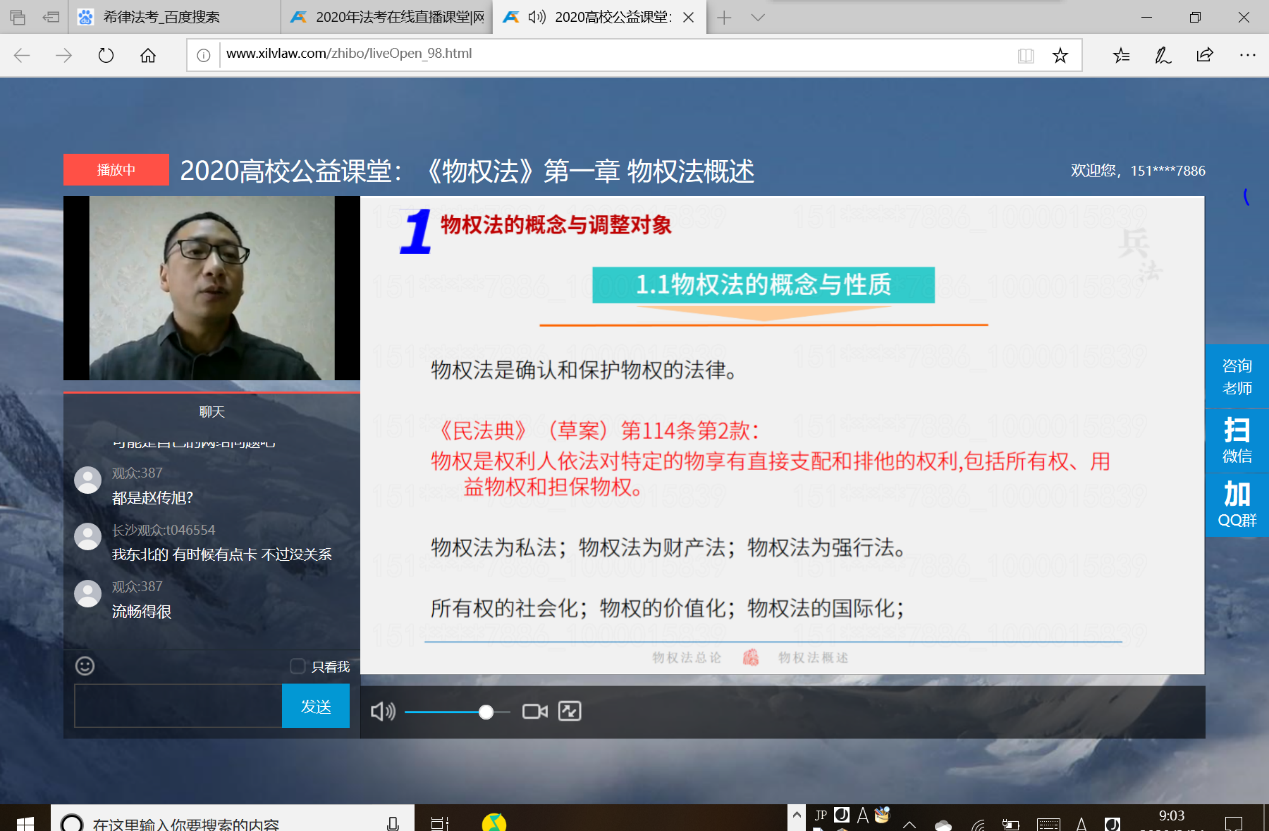Click the fullscreen expand icon in player bar
Screen dimensions: 1269x831
tap(570, 711)
